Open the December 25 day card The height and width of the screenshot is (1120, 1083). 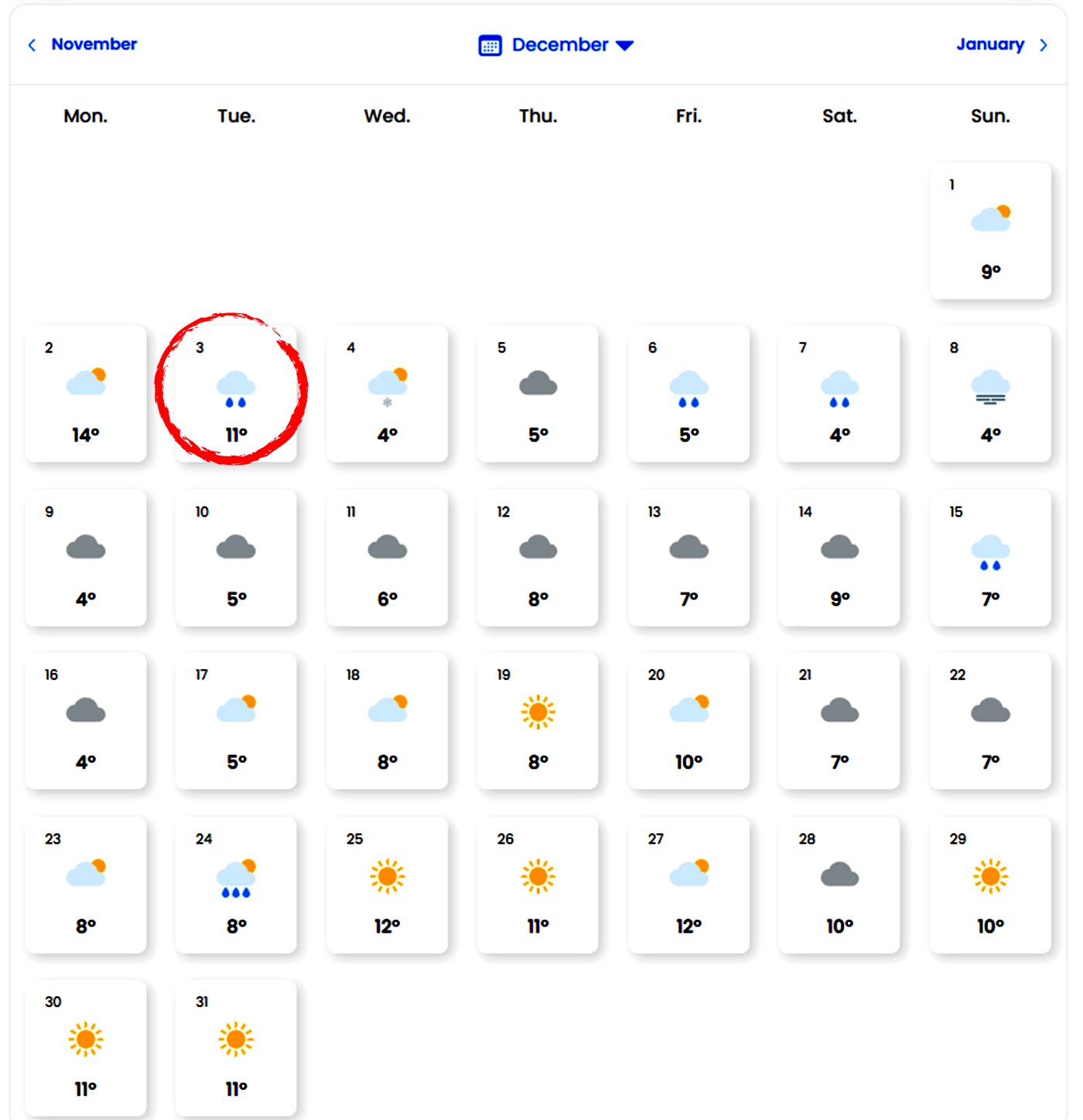click(x=387, y=884)
